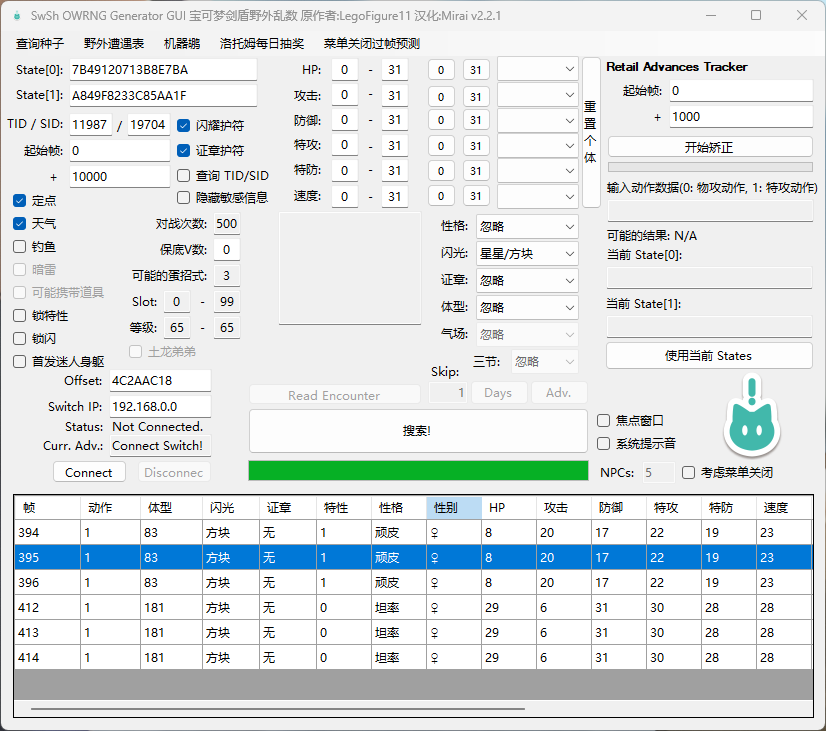This screenshot has height=731, width=826.
Task: Open the 野外遭遇表 menu
Action: (x=113, y=44)
